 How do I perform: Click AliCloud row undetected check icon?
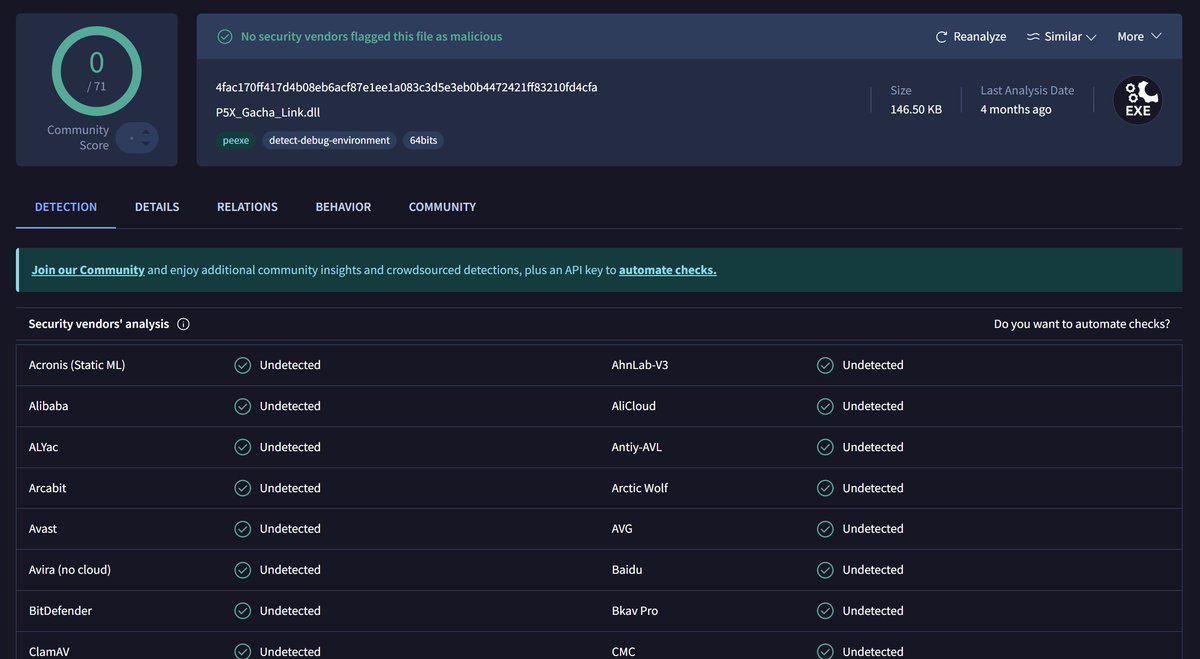[x=825, y=406]
